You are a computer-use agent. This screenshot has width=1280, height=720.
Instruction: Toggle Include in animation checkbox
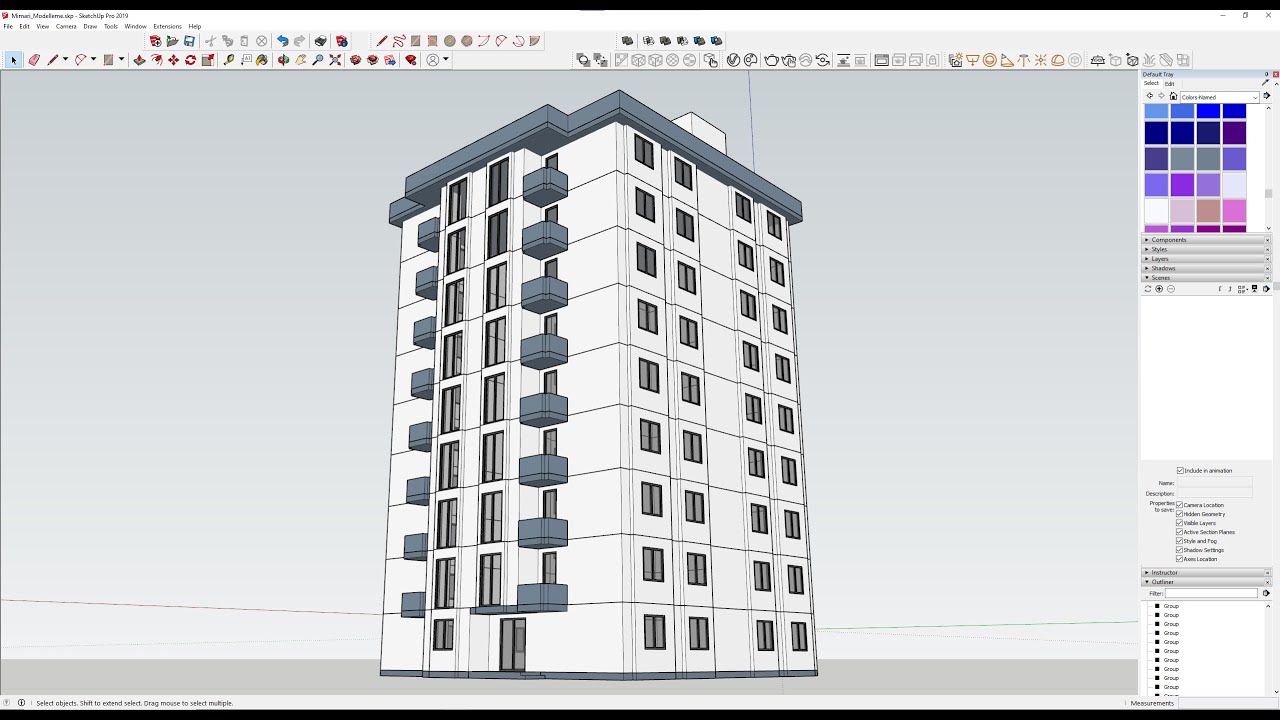pos(1180,470)
